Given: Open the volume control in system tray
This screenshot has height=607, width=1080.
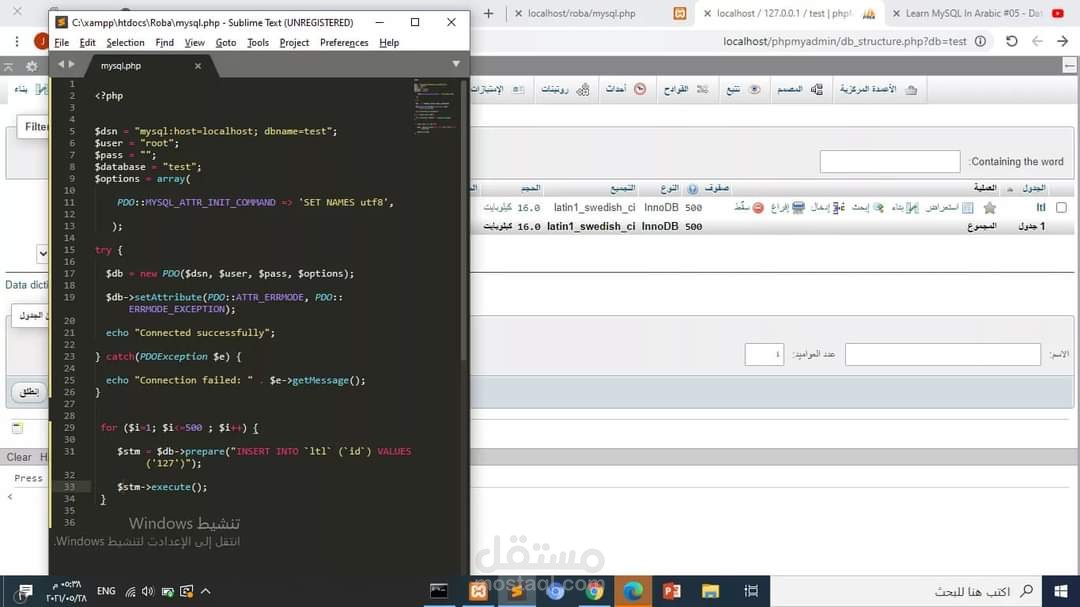Looking at the screenshot, I should 148,591.
